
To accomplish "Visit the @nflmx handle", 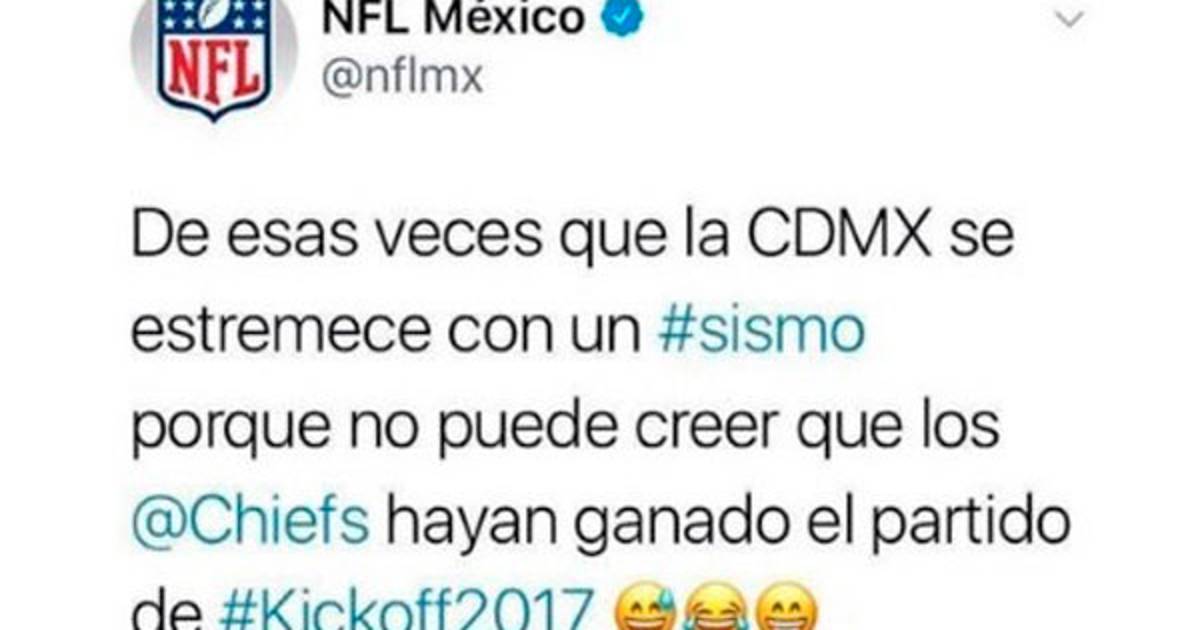I will click(x=404, y=77).
